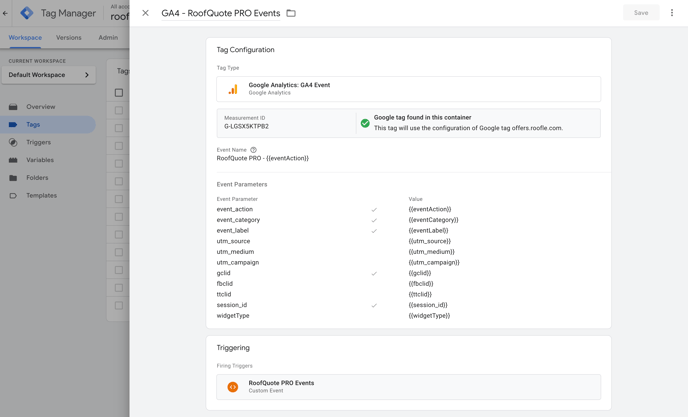Screen dimensions: 688x417
Task: Click the Tag Manager diamond logo
Action: (x=27, y=13)
